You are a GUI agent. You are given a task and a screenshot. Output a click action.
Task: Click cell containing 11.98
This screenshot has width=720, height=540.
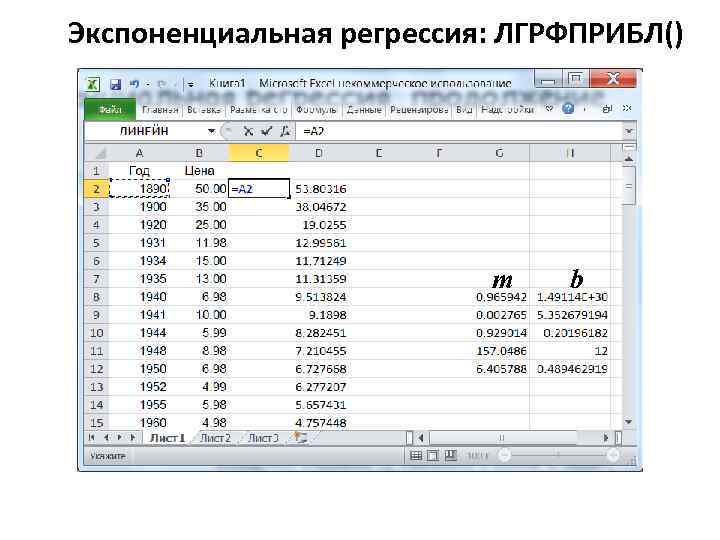pyautogui.click(x=199, y=243)
